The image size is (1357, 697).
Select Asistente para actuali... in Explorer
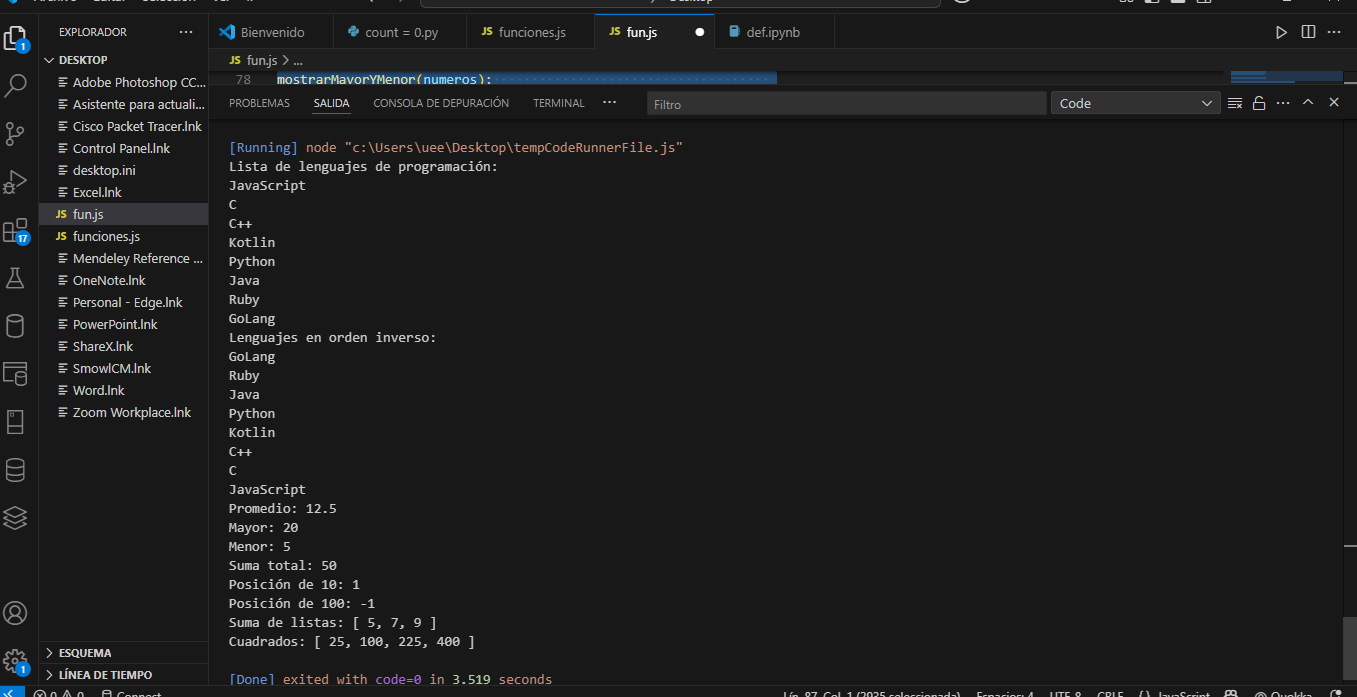pyautogui.click(x=125, y=104)
